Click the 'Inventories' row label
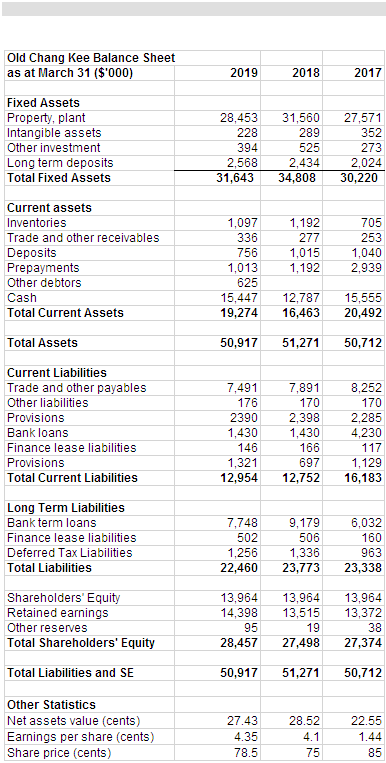Screen dimensions: 386x763 pos(37,223)
